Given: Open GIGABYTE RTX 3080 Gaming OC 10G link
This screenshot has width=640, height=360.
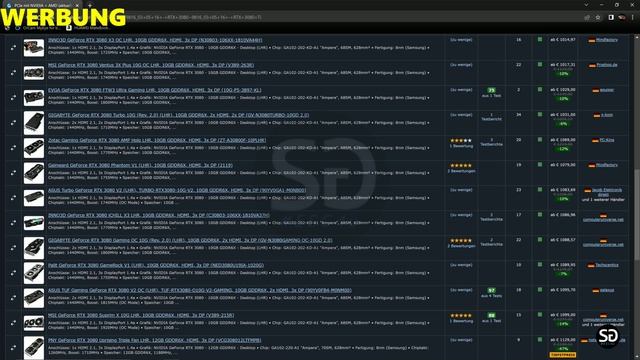Looking at the screenshot, I should [190, 240].
